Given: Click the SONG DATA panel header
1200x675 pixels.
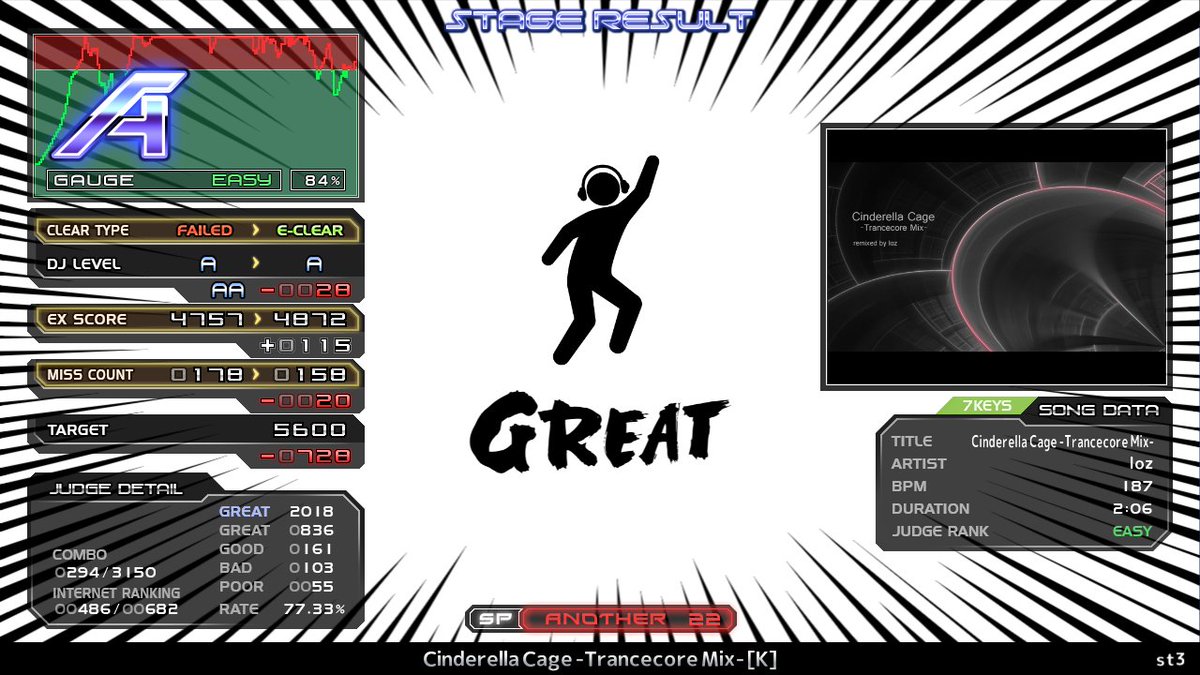Looking at the screenshot, I should 1098,410.
